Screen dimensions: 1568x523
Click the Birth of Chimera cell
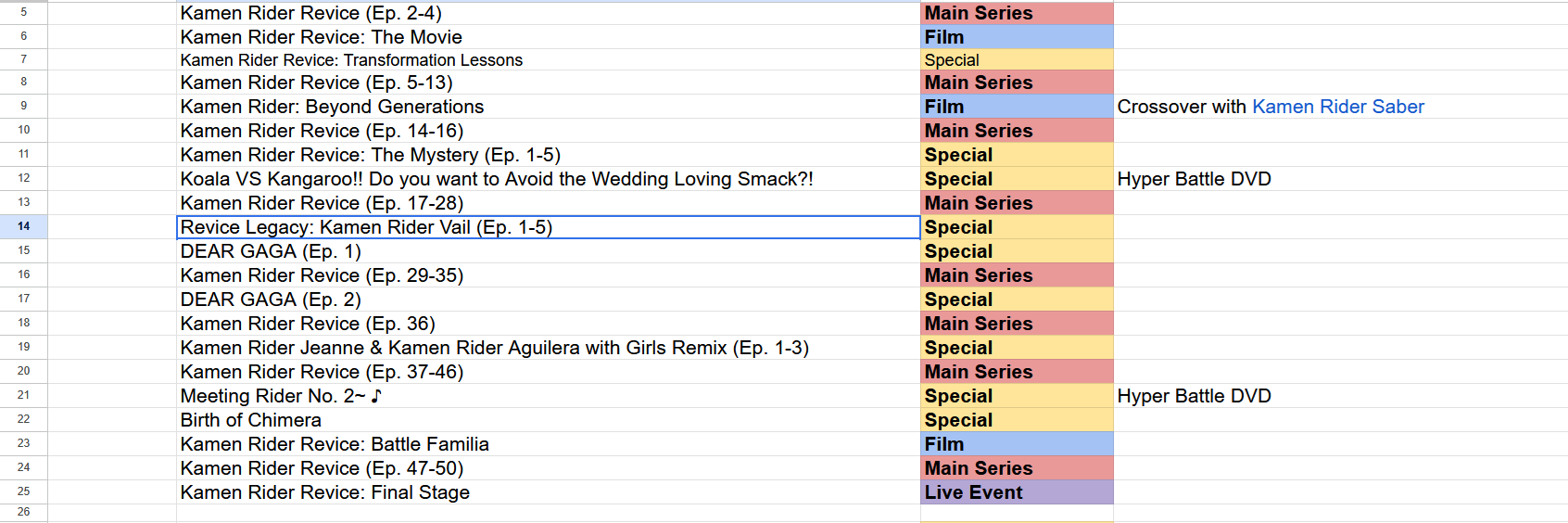[x=548, y=420]
